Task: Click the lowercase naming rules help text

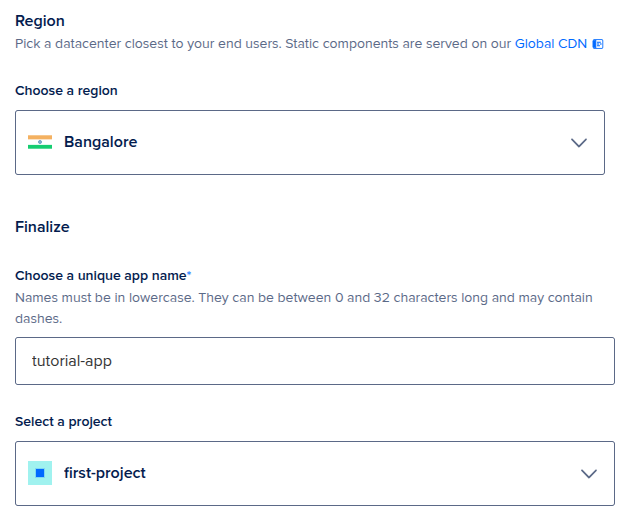Action: tap(304, 308)
